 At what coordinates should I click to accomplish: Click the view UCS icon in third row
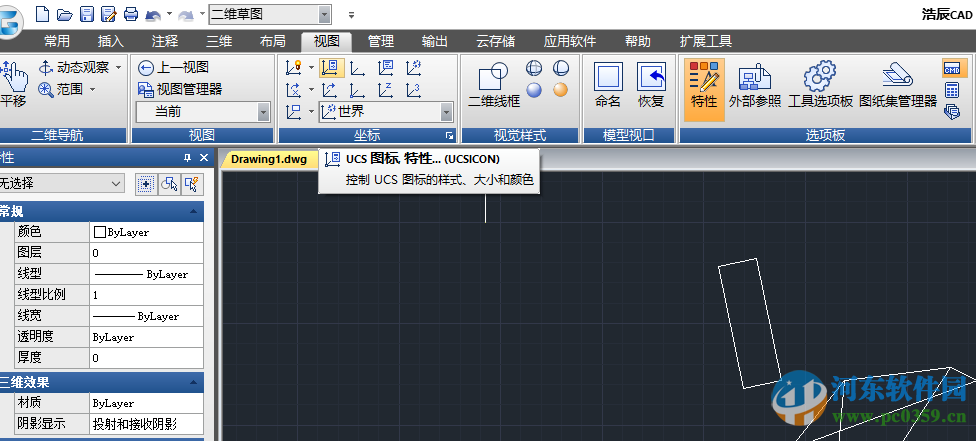(x=293, y=112)
